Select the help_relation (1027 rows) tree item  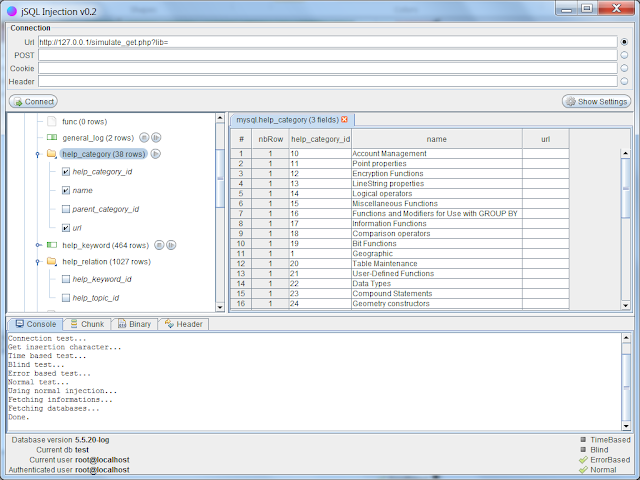click(107, 262)
